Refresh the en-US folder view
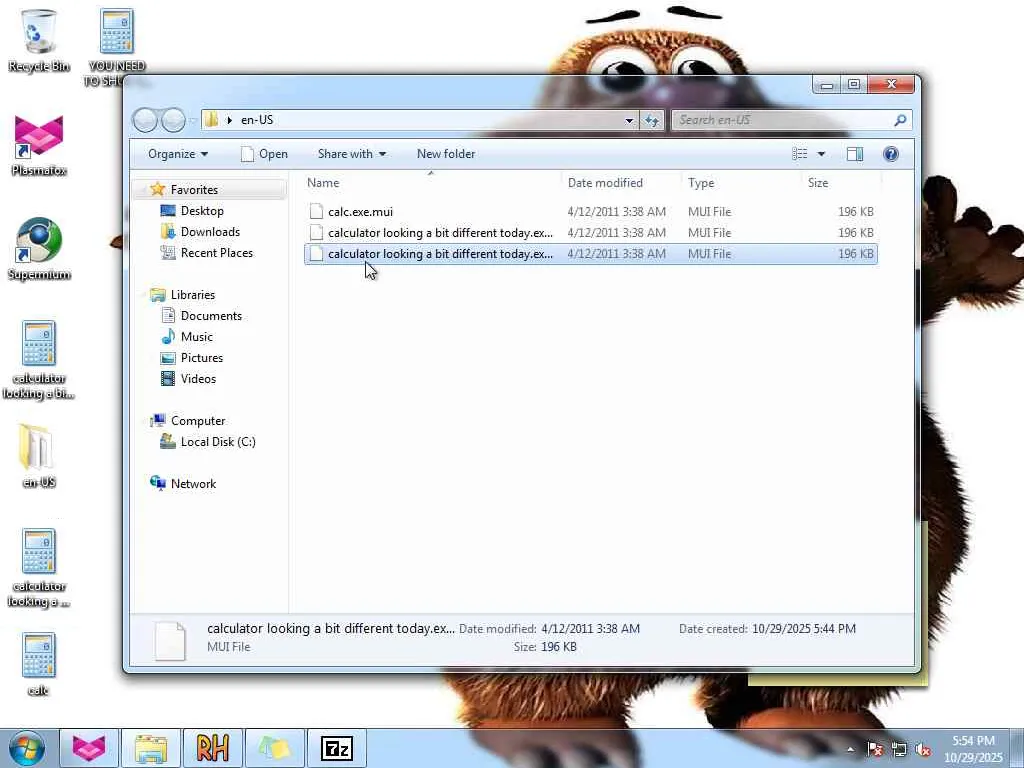 click(x=652, y=120)
